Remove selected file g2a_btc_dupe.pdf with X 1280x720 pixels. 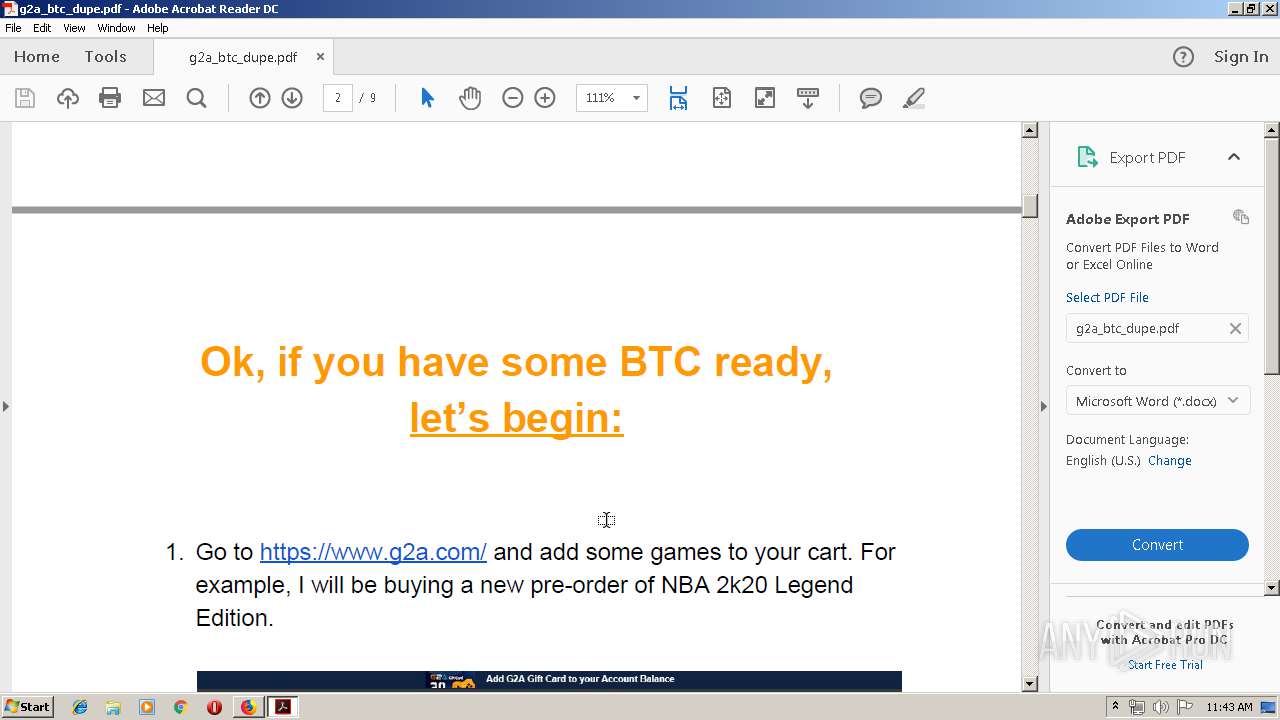click(x=1235, y=328)
